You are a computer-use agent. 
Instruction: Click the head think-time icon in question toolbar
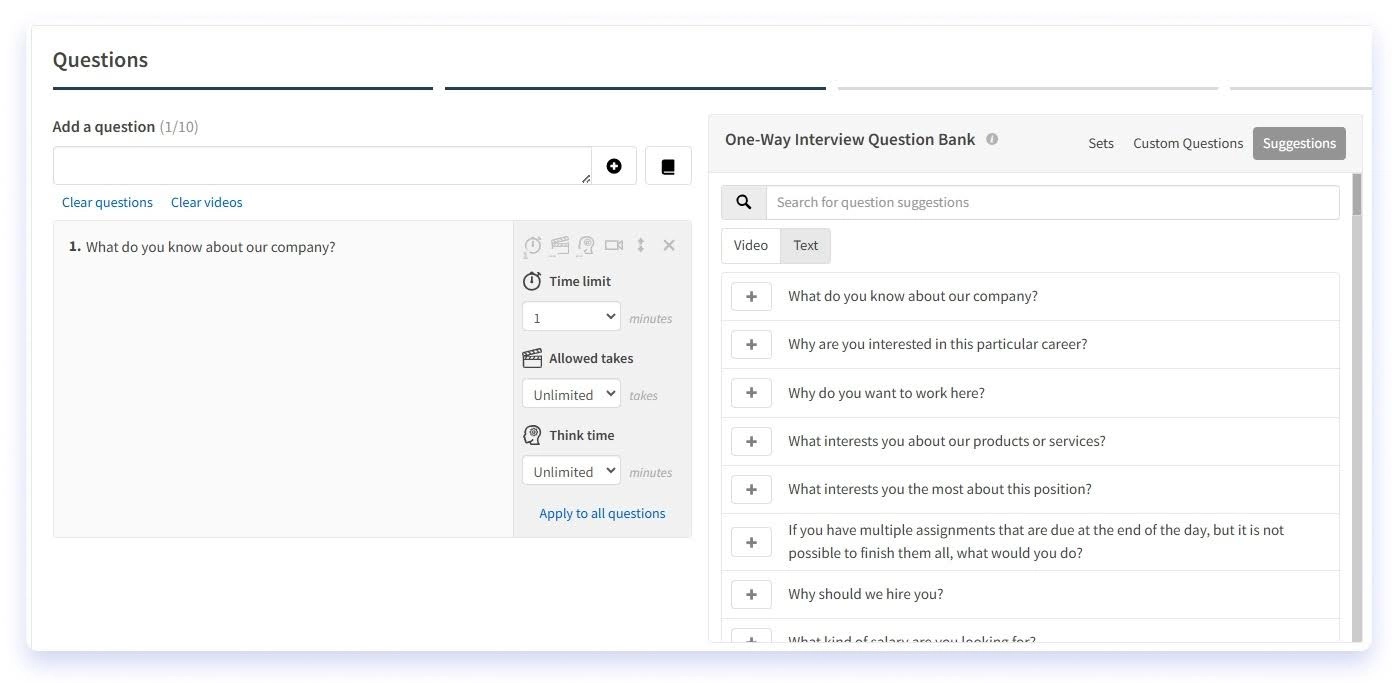tap(586, 245)
